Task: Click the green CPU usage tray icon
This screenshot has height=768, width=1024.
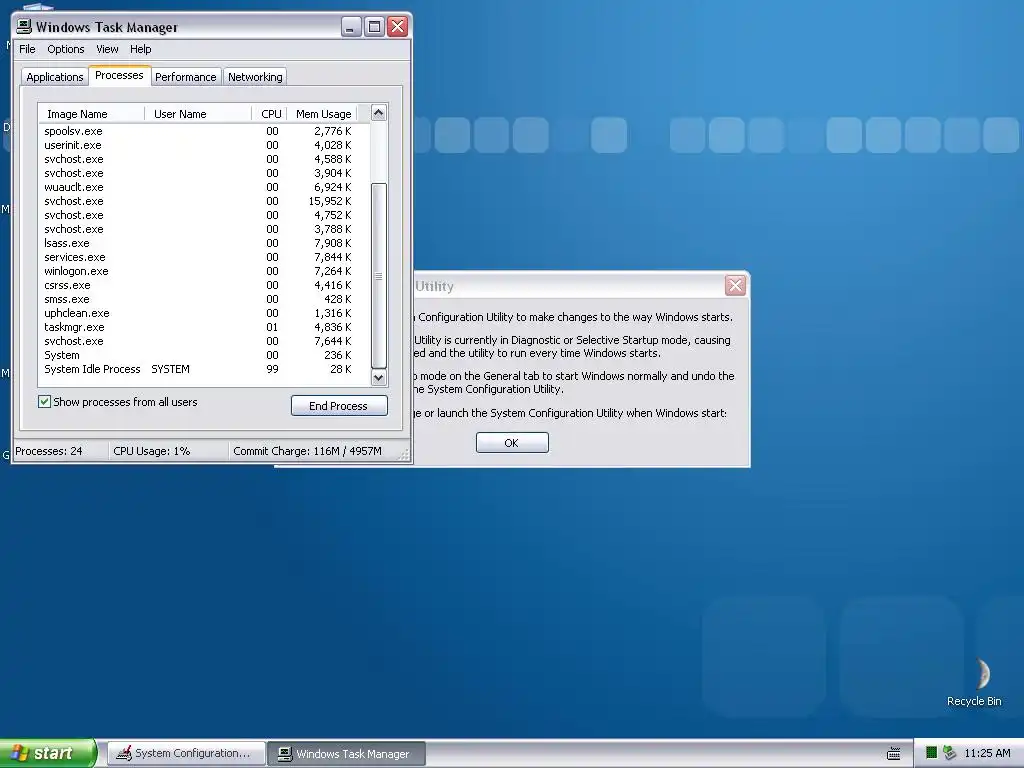Action: tap(931, 753)
